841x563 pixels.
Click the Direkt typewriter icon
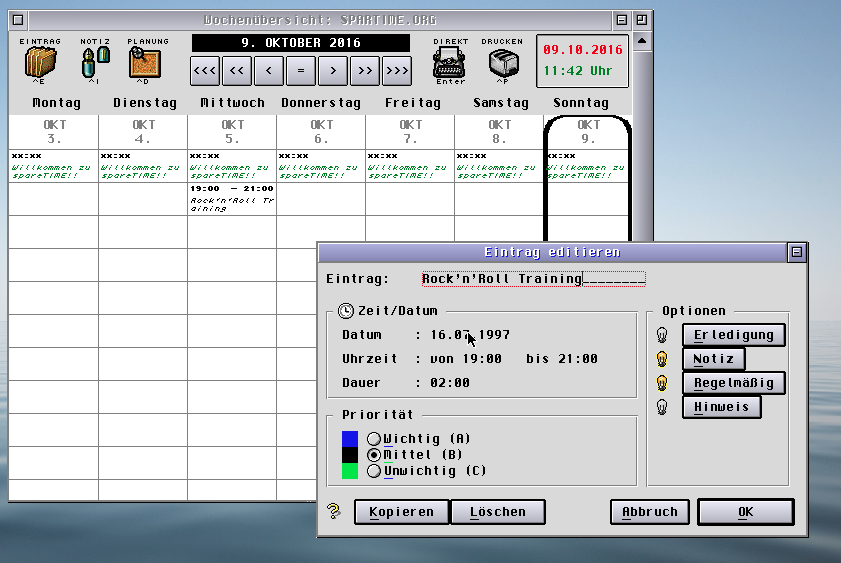coord(450,63)
